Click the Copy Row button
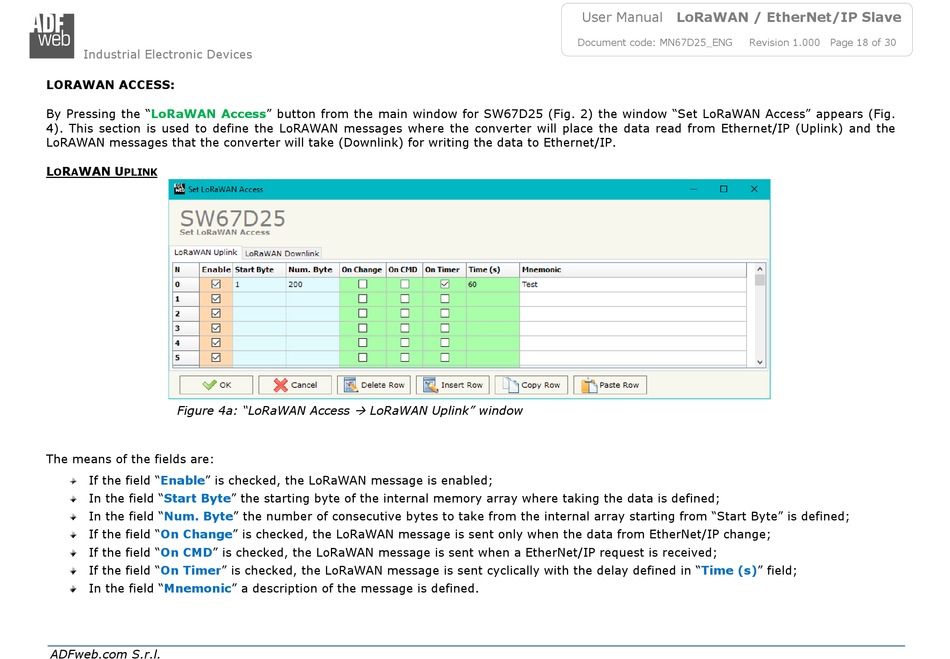950x659 pixels. click(x=531, y=385)
